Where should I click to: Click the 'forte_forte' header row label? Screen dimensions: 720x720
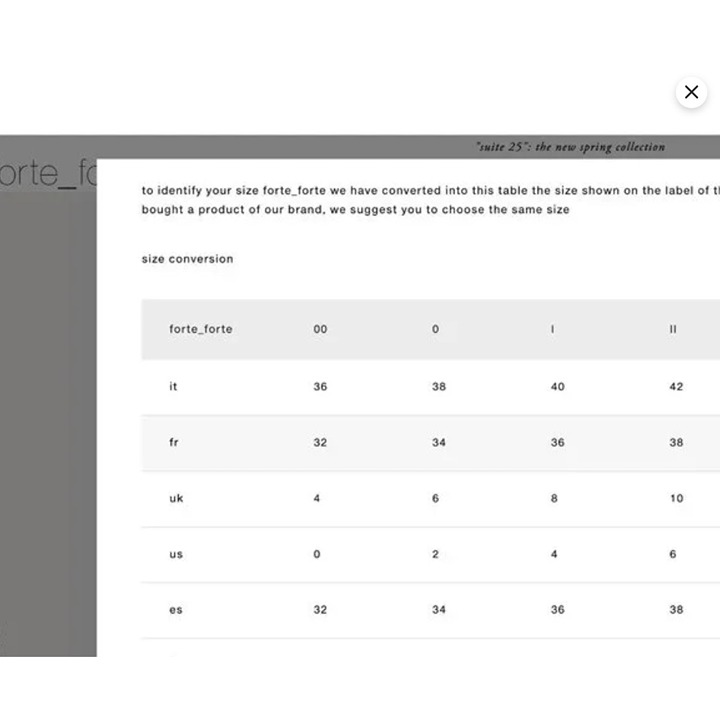tap(201, 329)
